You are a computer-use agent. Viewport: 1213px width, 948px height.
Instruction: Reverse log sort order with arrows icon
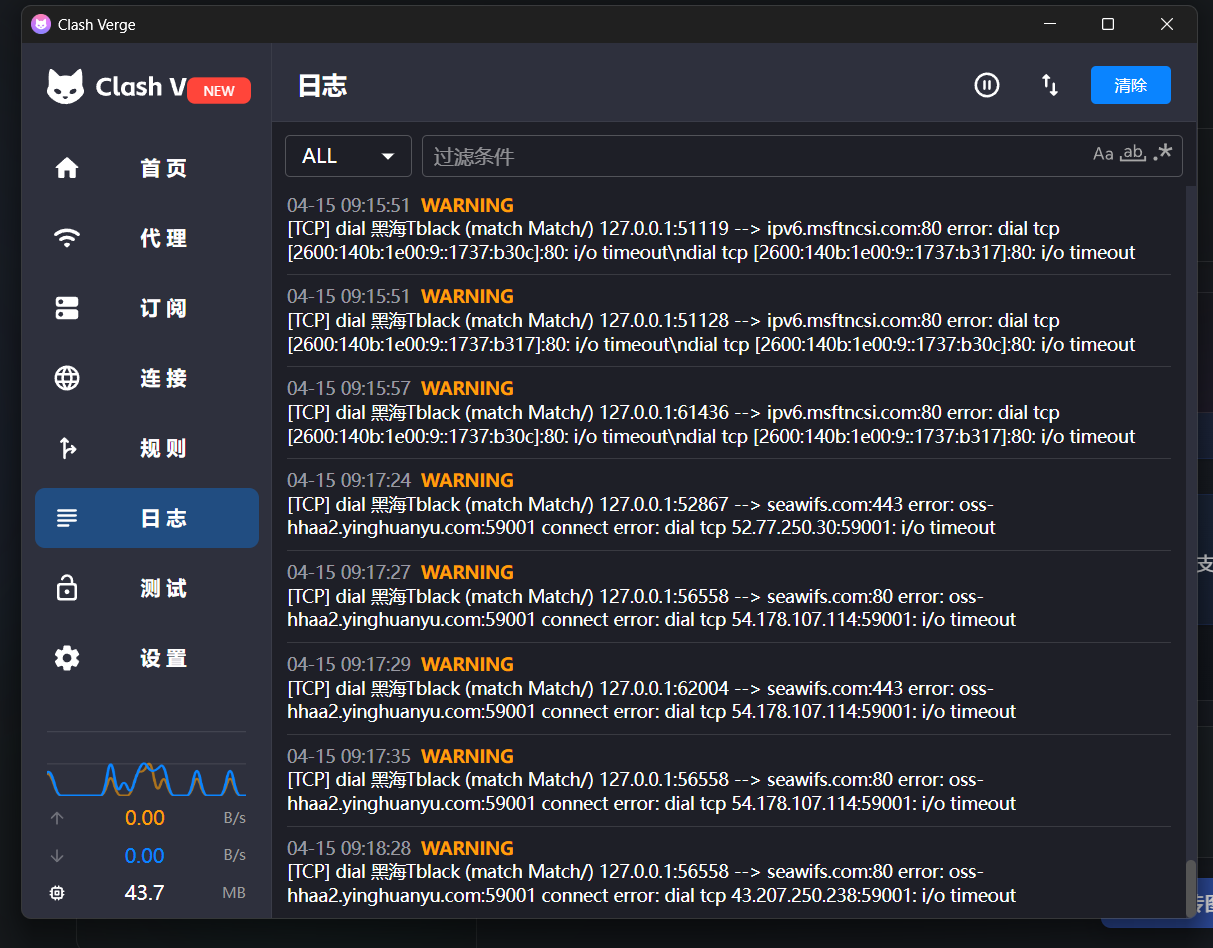click(1049, 85)
